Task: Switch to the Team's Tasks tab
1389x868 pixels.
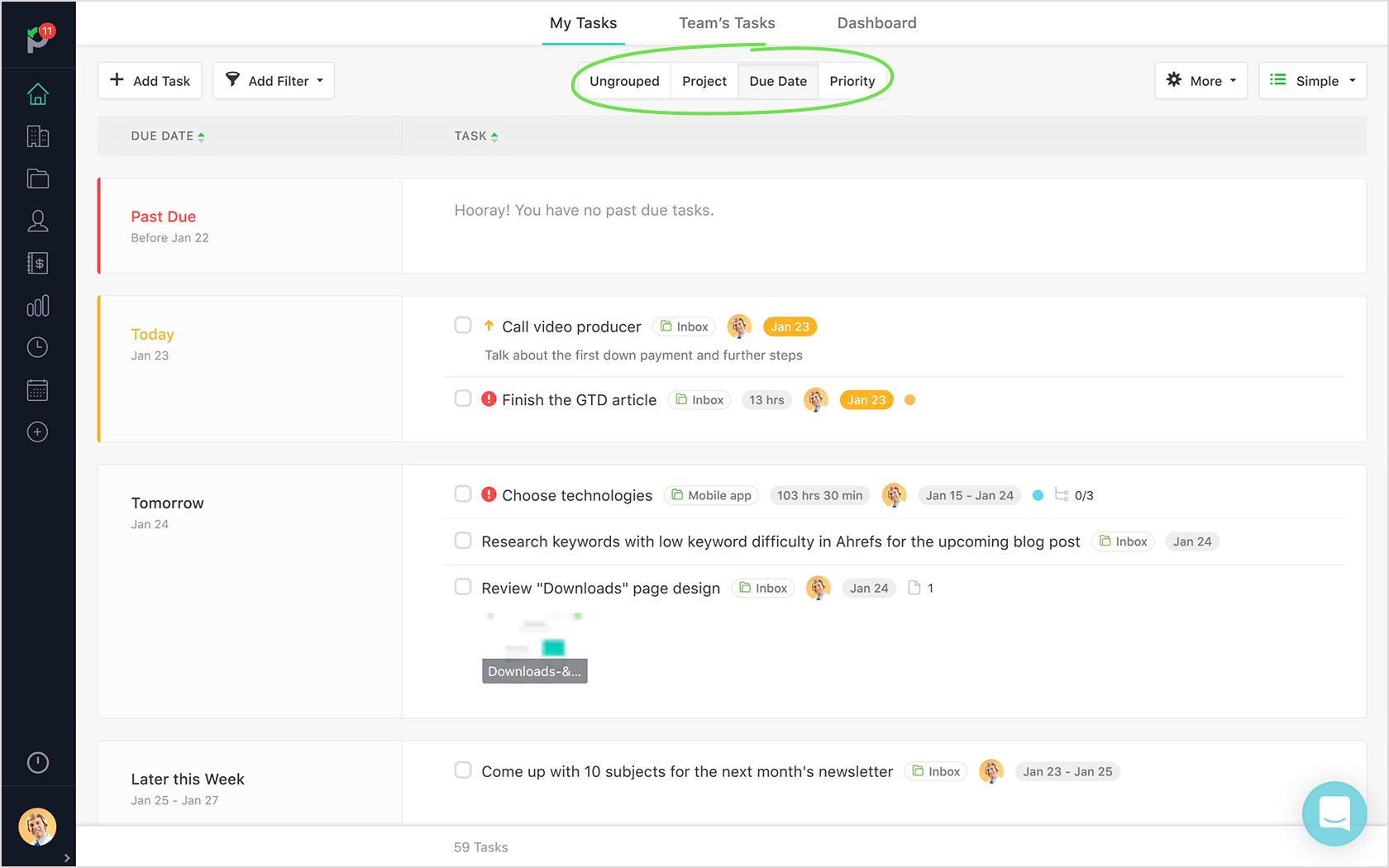Action: tap(727, 22)
